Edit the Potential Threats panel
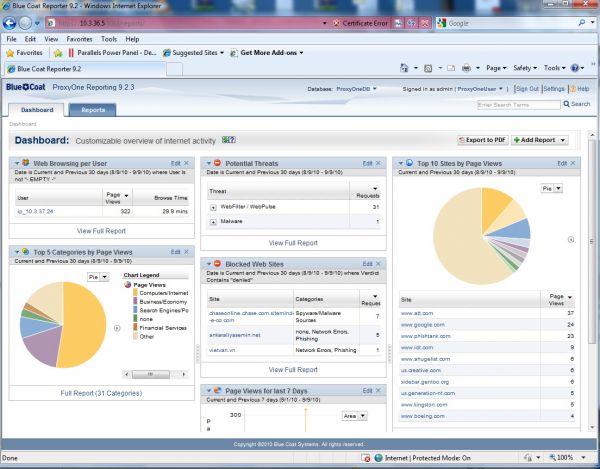 (x=367, y=163)
